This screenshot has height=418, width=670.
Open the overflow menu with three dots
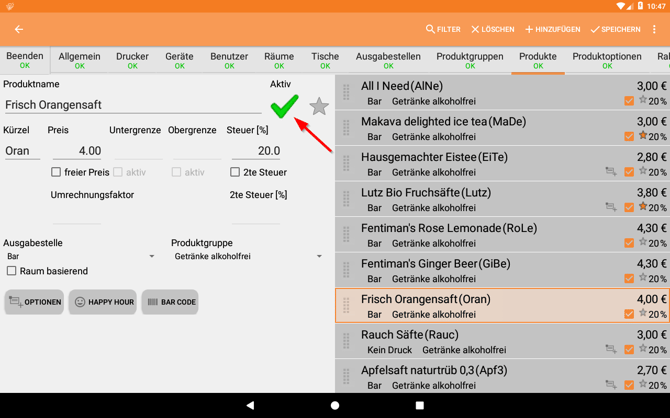point(655,30)
